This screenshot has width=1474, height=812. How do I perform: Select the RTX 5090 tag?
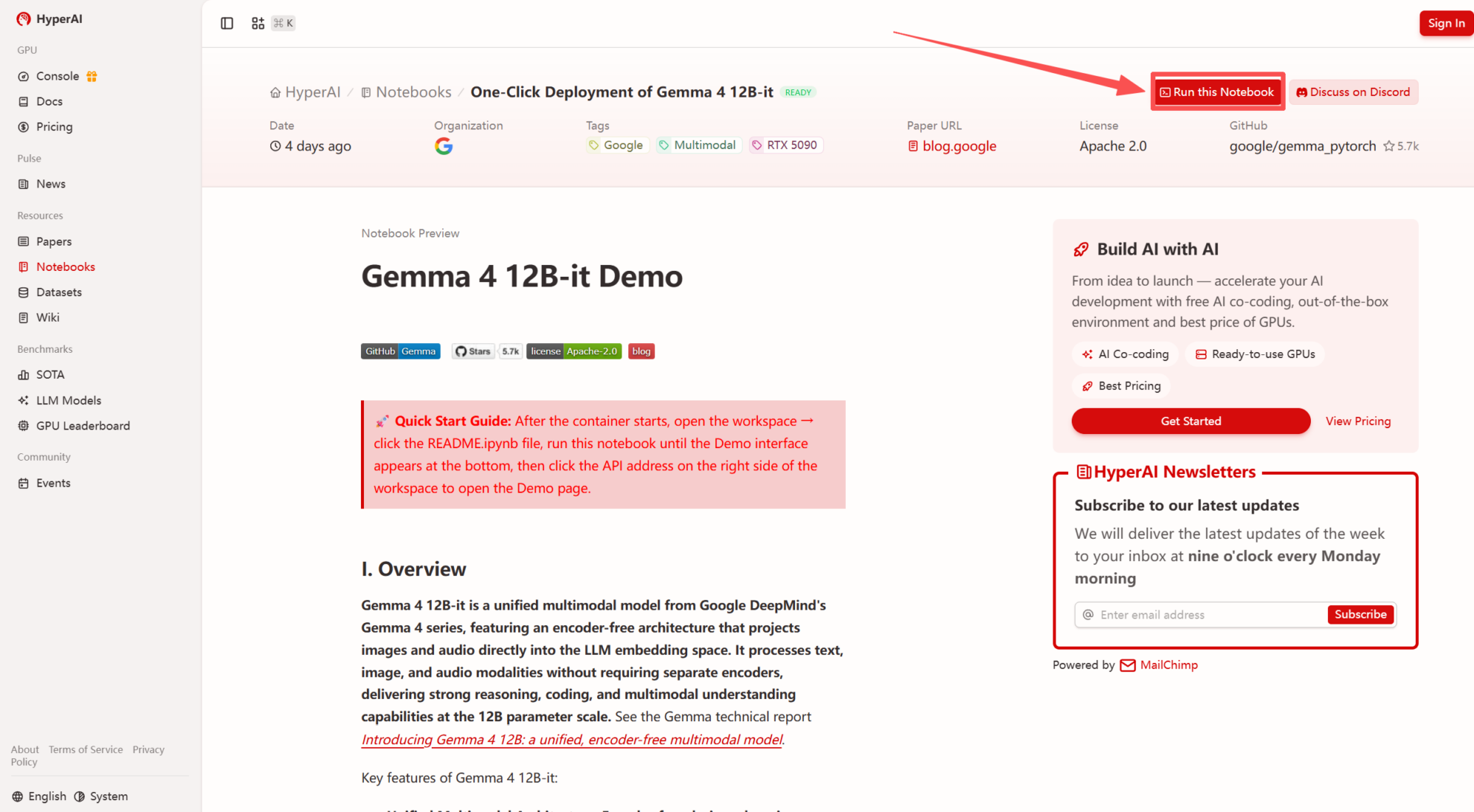click(785, 145)
